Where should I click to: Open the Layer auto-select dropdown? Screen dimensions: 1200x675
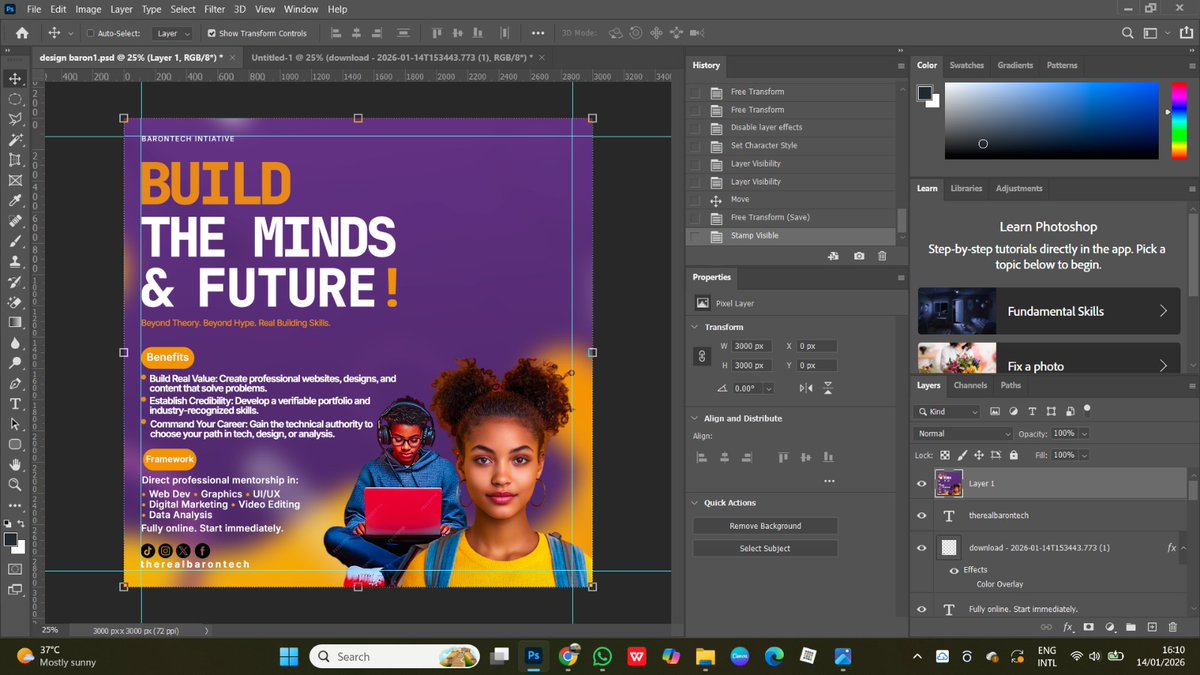click(x=173, y=33)
